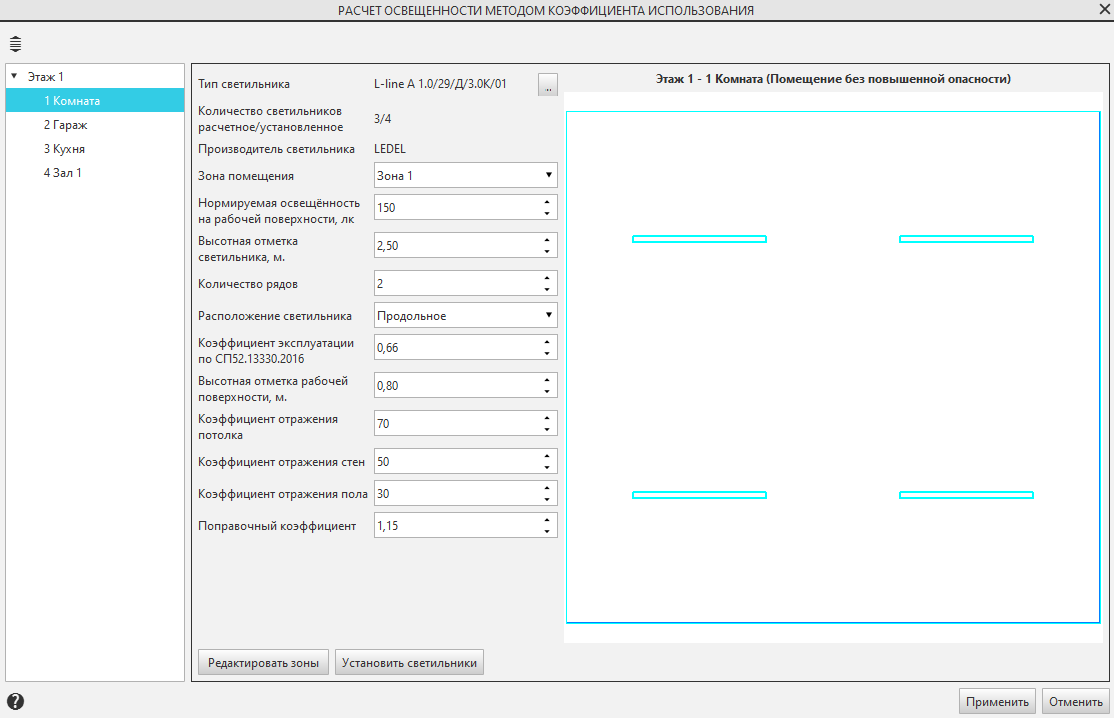Image resolution: width=1114 pixels, height=718 pixels.
Task: Open help via the question mark icon
Action: (x=15, y=701)
